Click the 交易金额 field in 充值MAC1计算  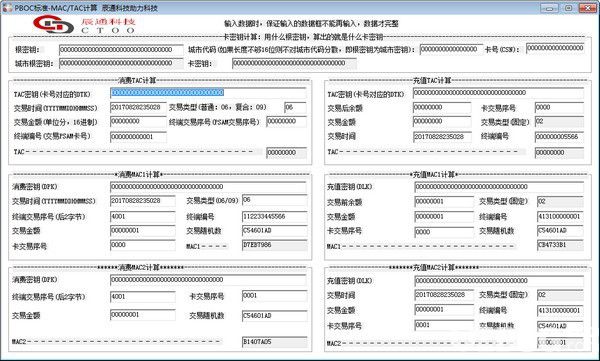[444, 217]
